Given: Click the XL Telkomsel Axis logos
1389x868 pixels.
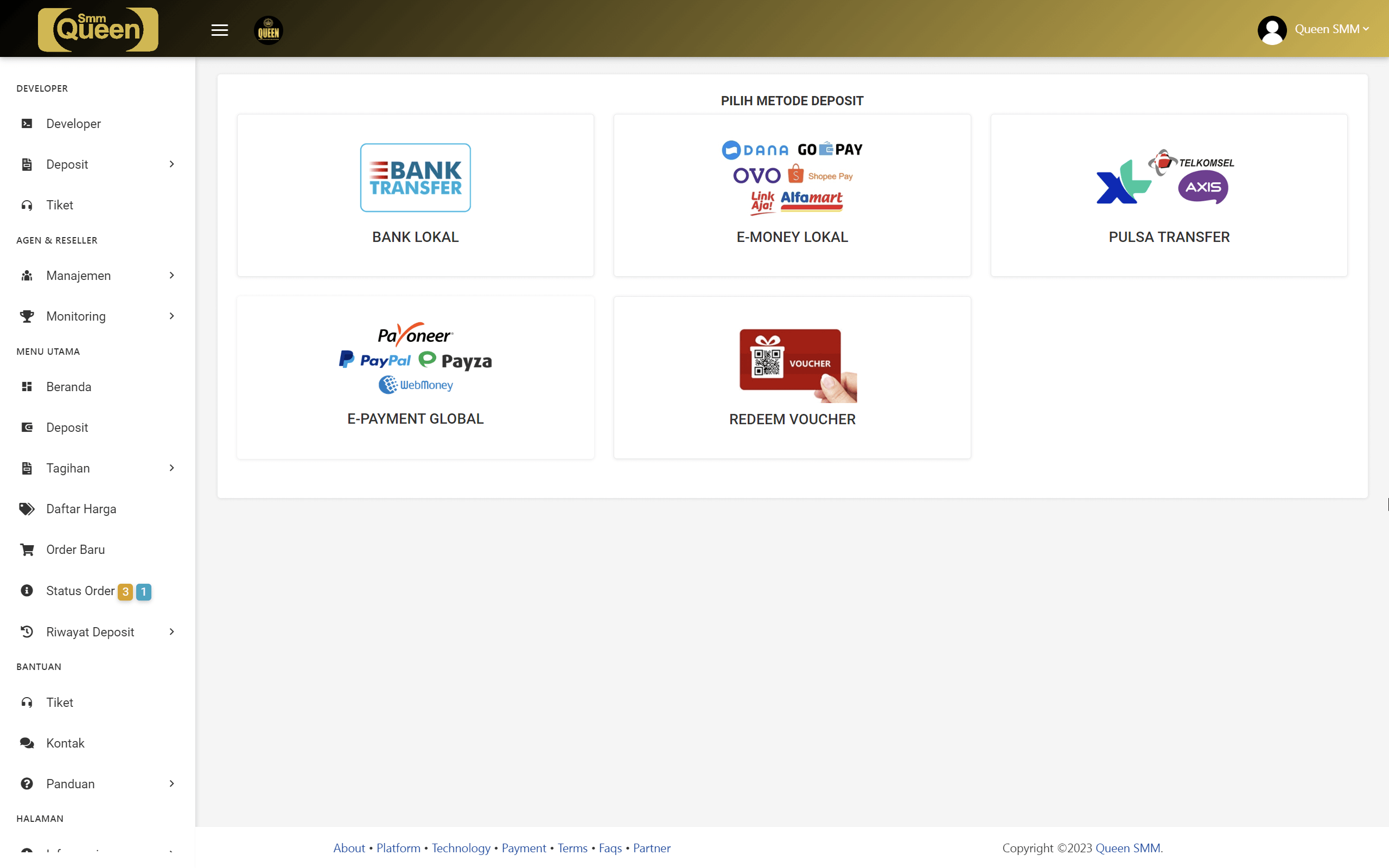Looking at the screenshot, I should [x=1165, y=177].
